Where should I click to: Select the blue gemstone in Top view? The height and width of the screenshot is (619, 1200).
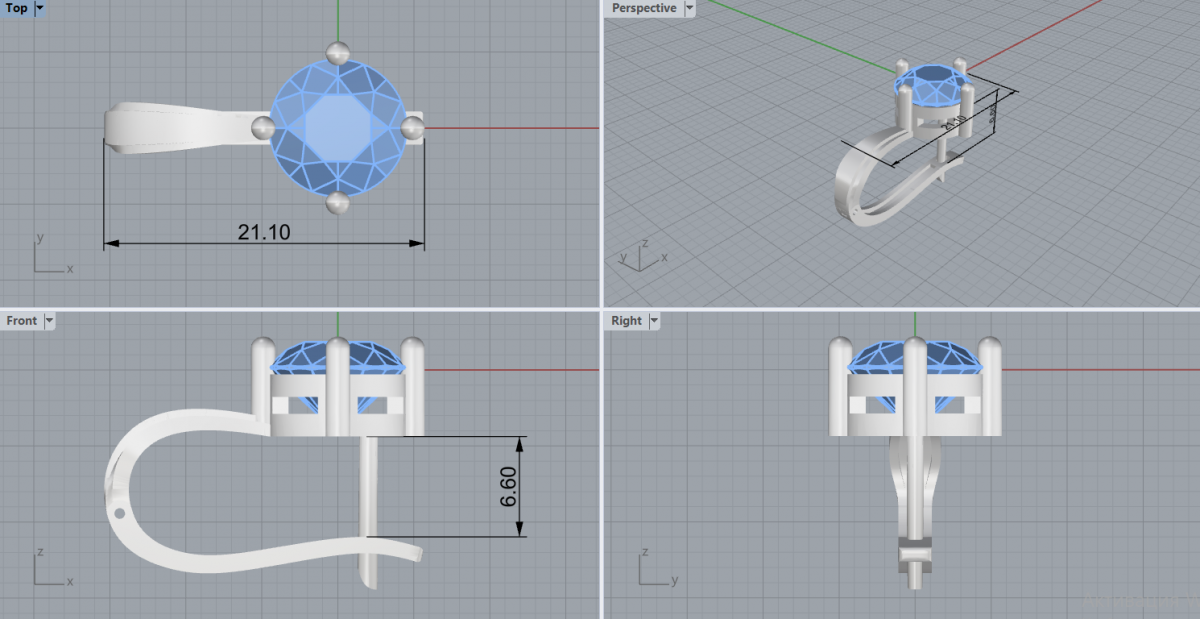338,127
